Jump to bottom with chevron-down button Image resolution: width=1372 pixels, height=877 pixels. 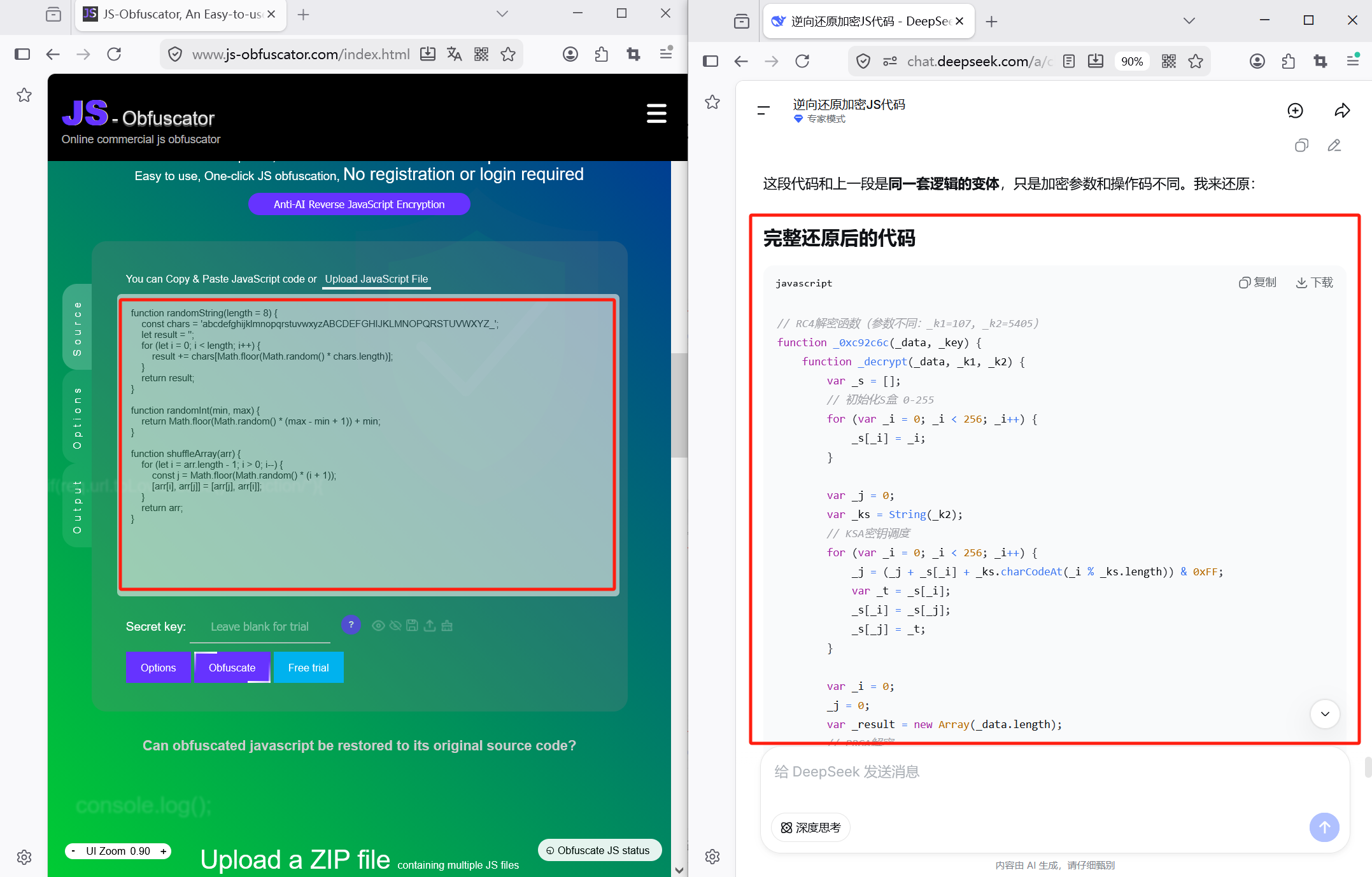[1325, 713]
